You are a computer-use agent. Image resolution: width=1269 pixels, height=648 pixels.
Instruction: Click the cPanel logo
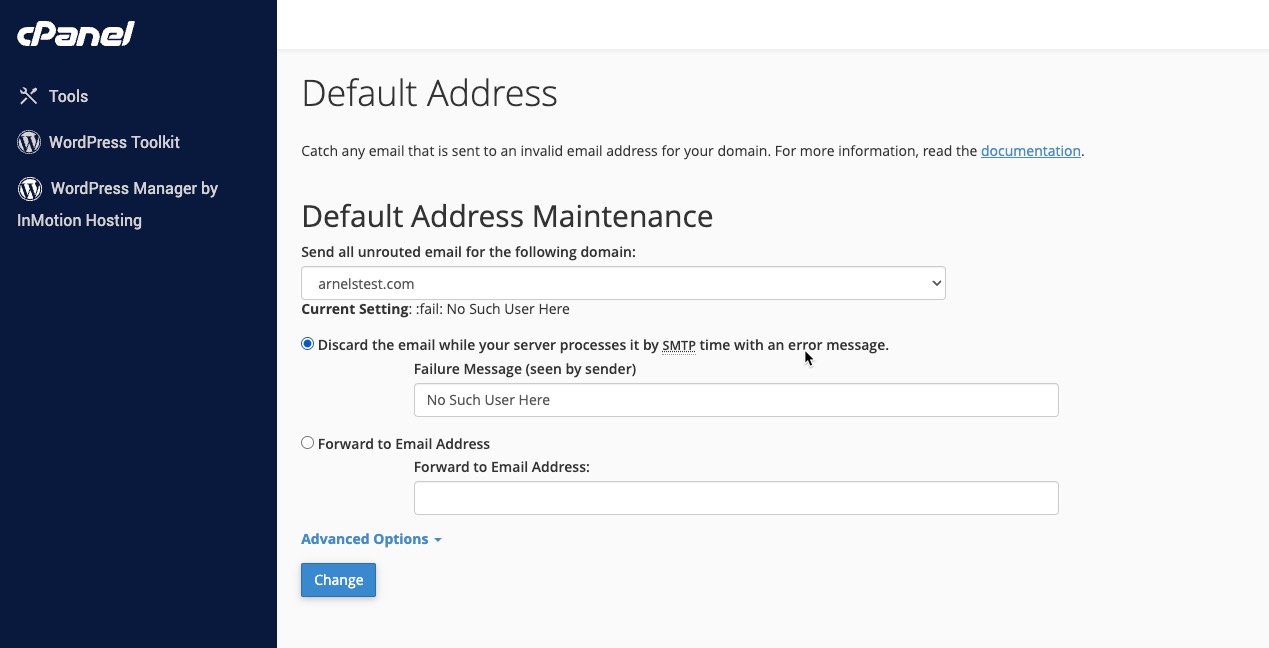click(76, 34)
